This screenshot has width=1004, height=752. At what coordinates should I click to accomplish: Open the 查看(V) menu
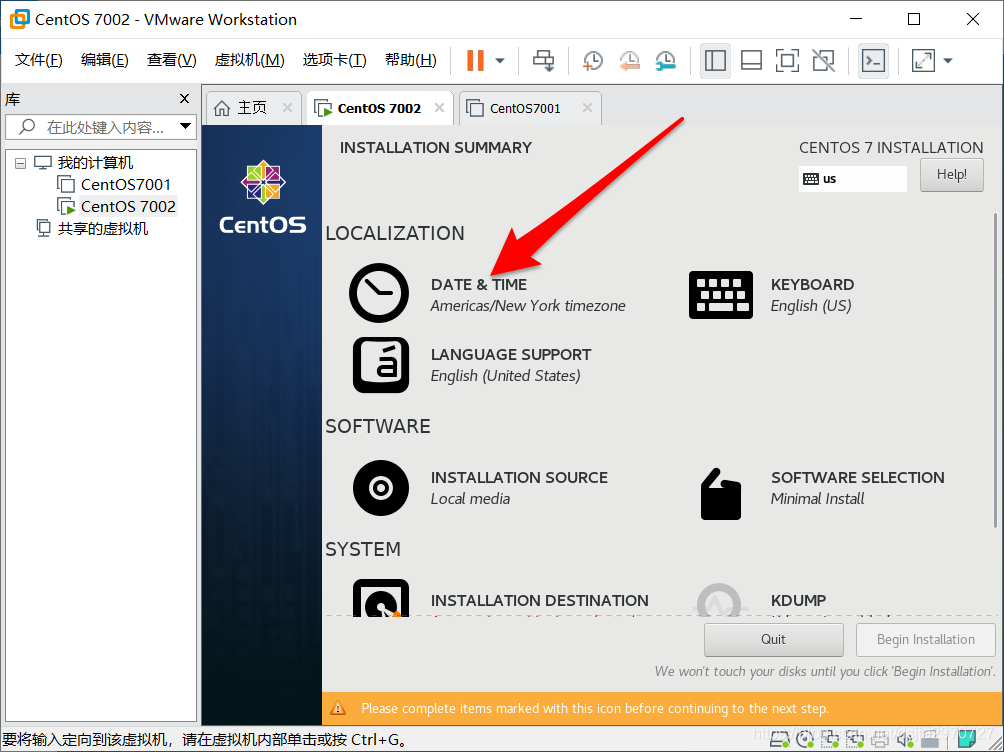point(172,60)
